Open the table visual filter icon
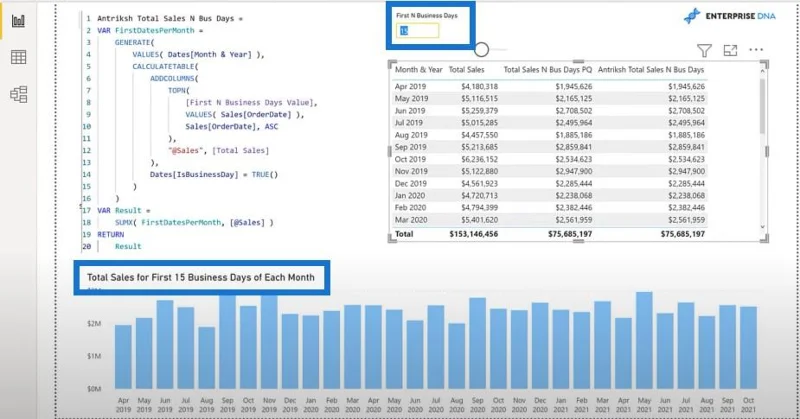Viewport: 800px width, 419px height. click(x=704, y=50)
